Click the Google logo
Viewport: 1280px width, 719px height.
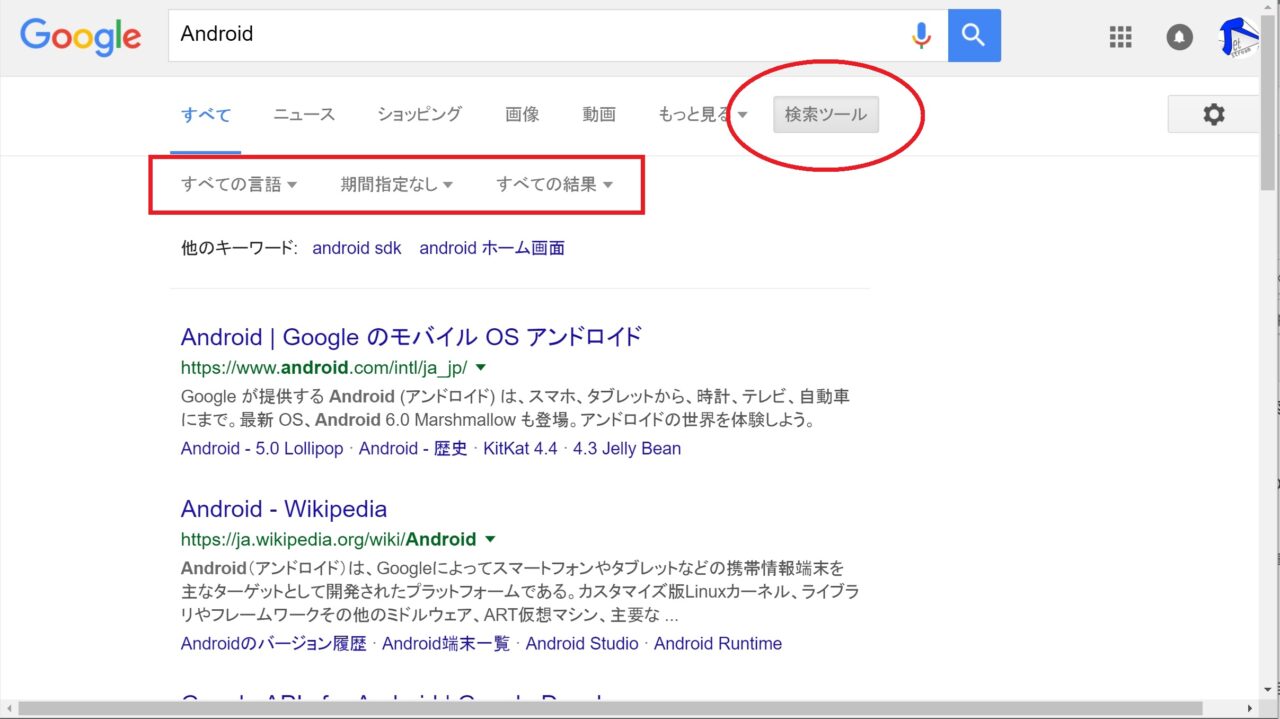click(80, 37)
